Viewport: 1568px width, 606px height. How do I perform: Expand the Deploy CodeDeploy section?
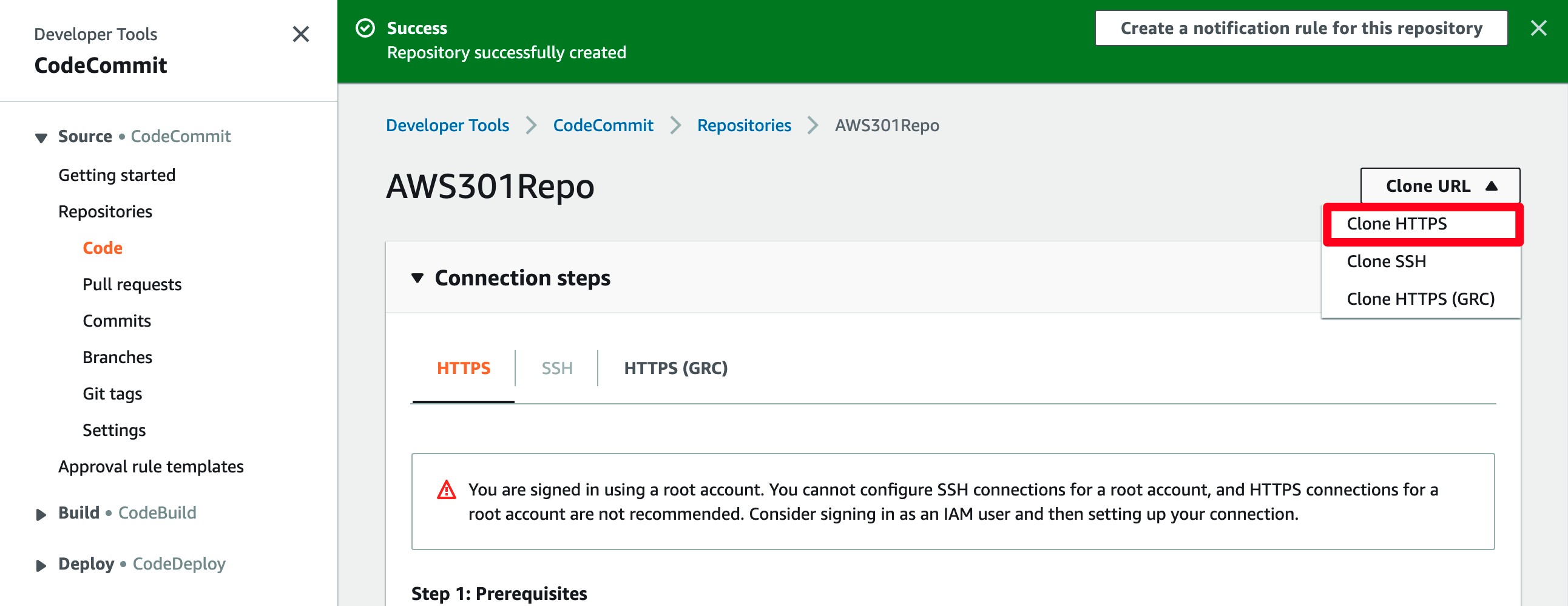click(41, 565)
